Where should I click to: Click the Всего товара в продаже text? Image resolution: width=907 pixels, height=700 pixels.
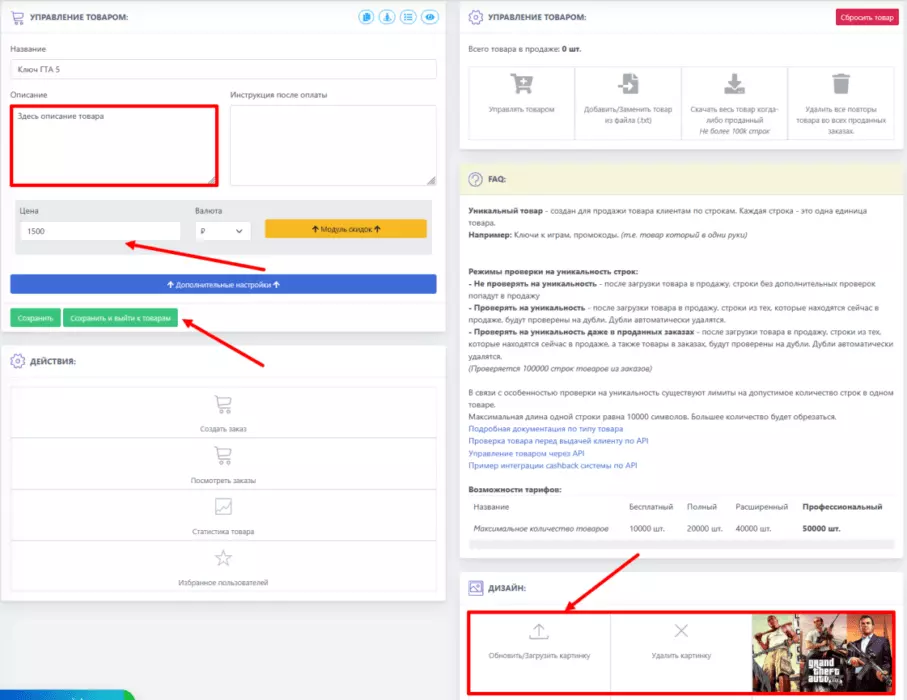[525, 49]
